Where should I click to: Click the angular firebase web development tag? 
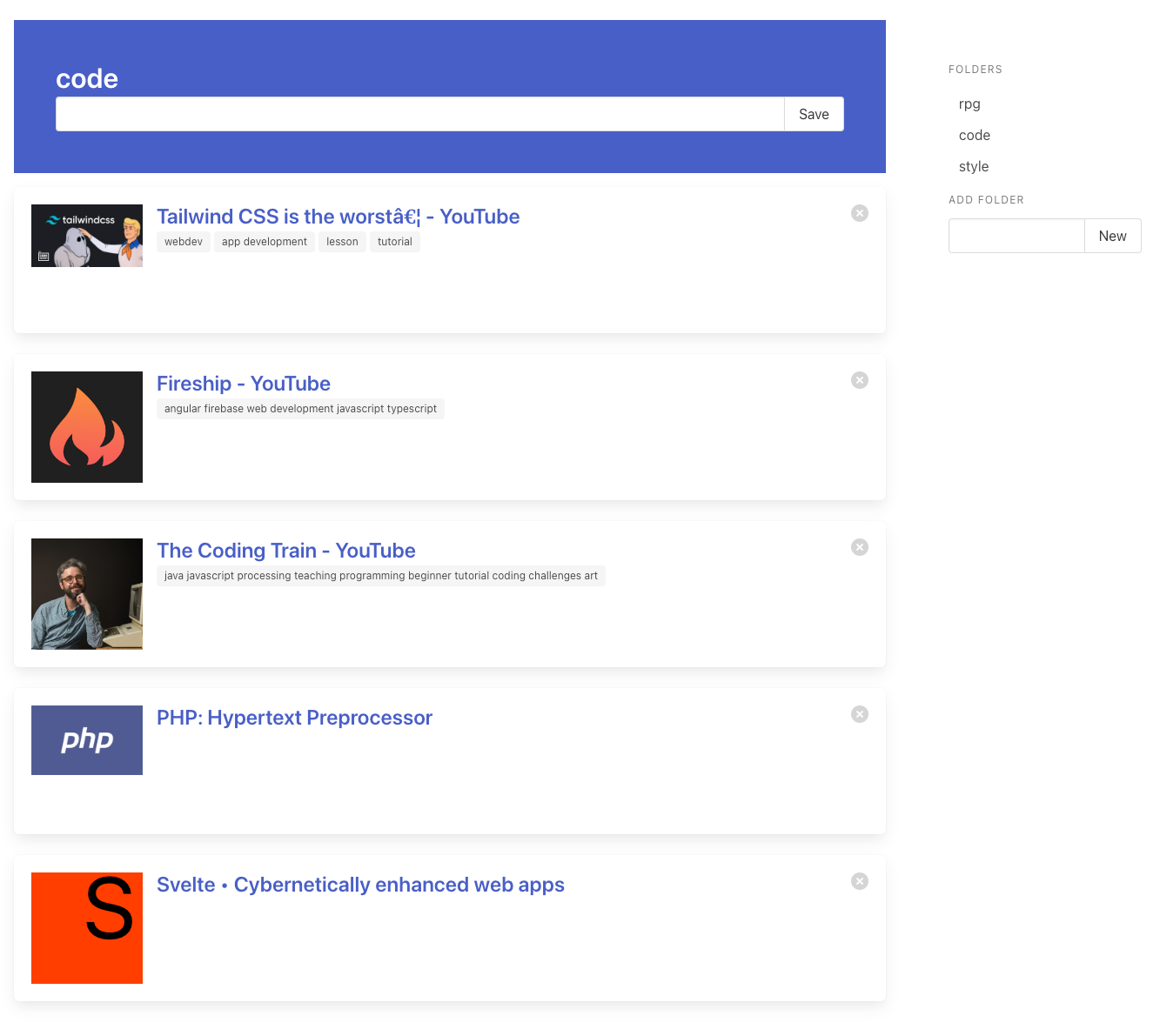coord(300,409)
